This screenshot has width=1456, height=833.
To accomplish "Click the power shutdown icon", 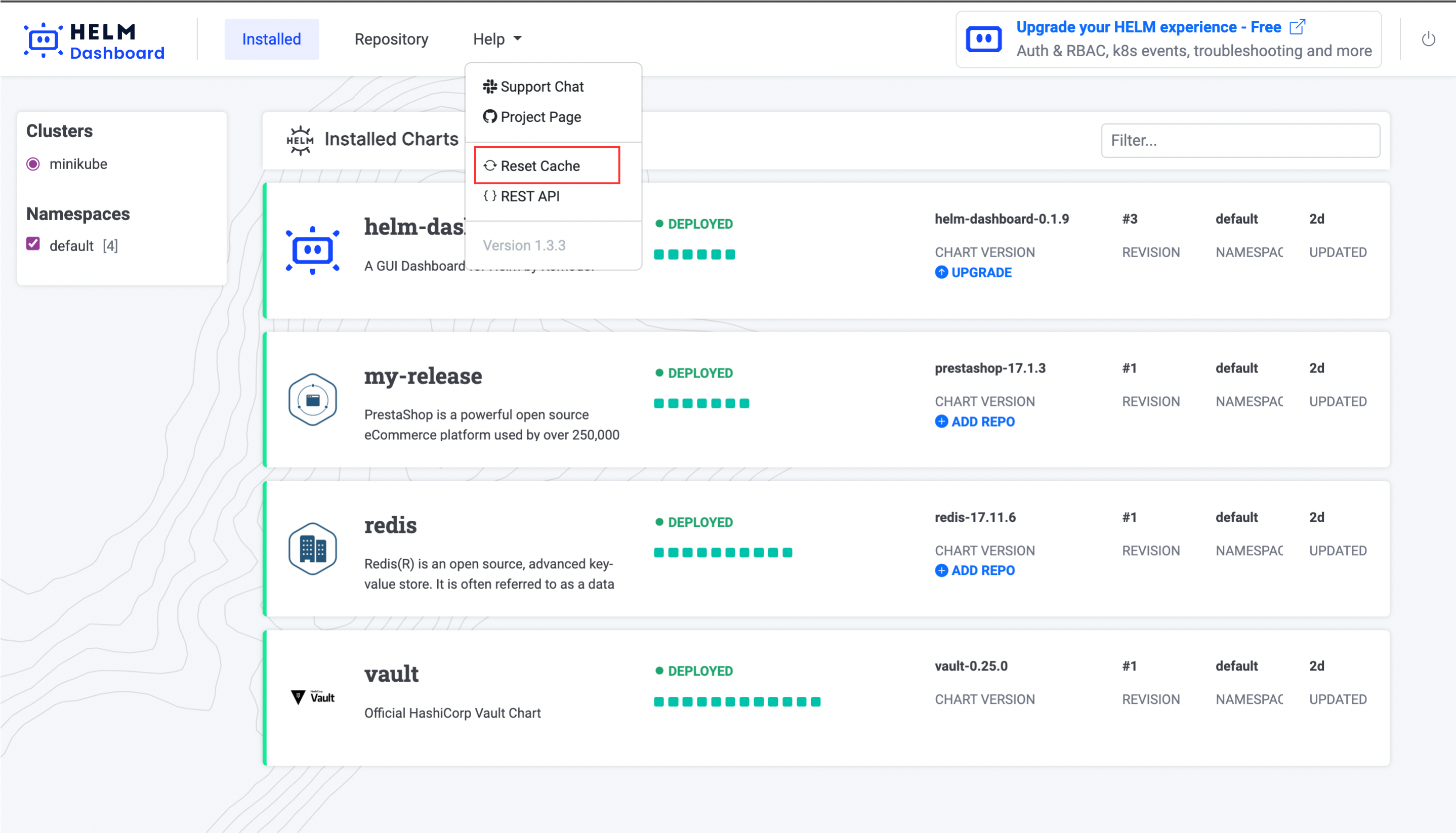I will [1428, 39].
